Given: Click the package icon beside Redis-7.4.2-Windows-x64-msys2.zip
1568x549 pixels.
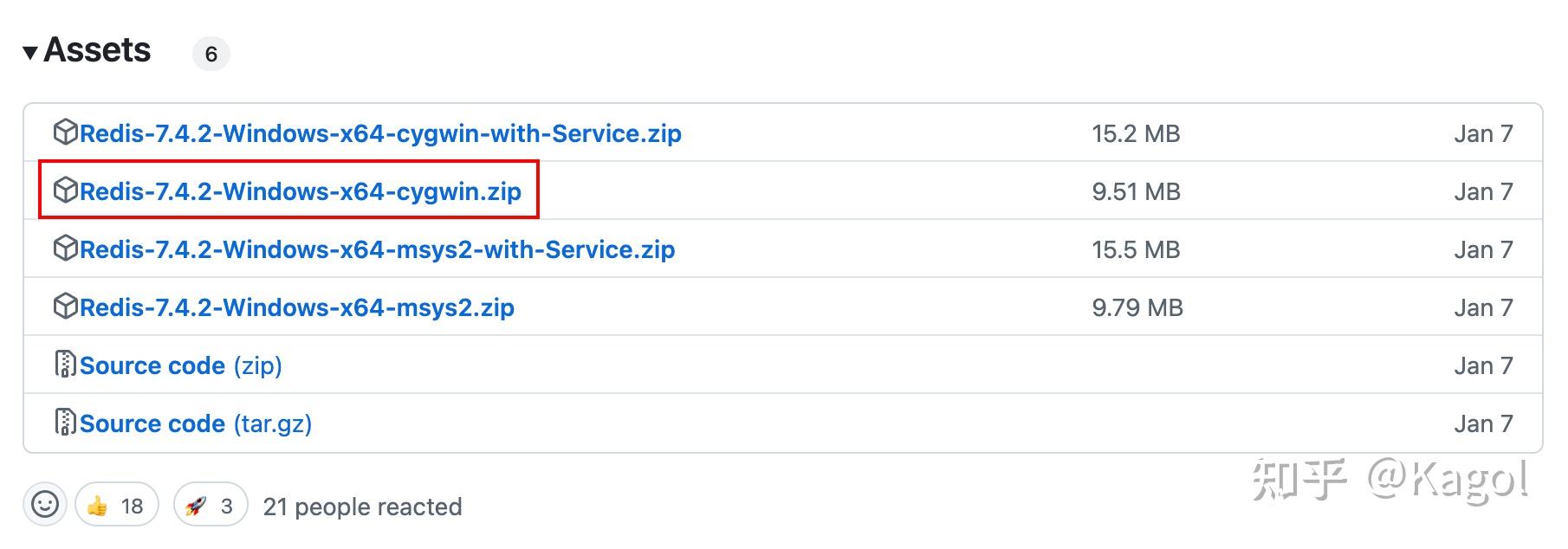Looking at the screenshot, I should pos(65,307).
